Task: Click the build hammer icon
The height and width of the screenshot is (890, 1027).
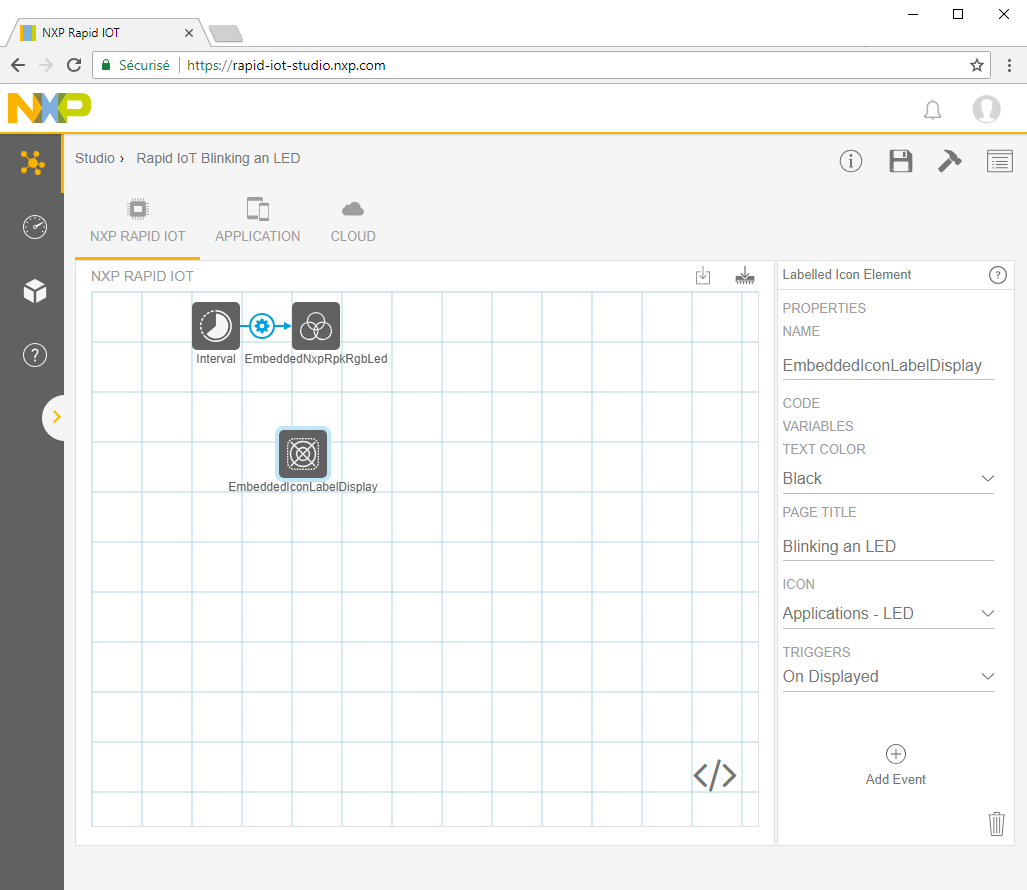Action: point(949,161)
